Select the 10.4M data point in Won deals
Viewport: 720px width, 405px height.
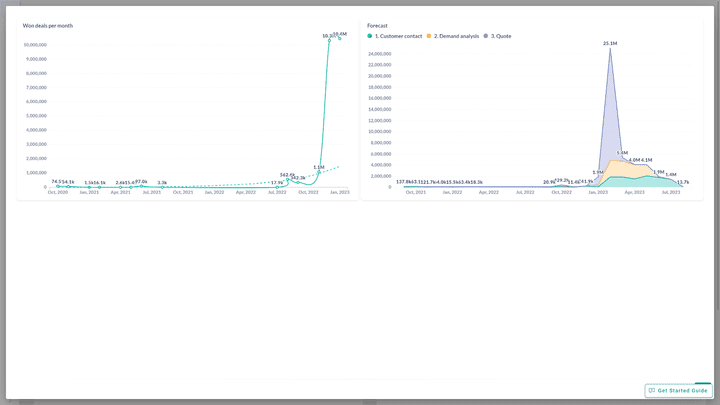(340, 38)
